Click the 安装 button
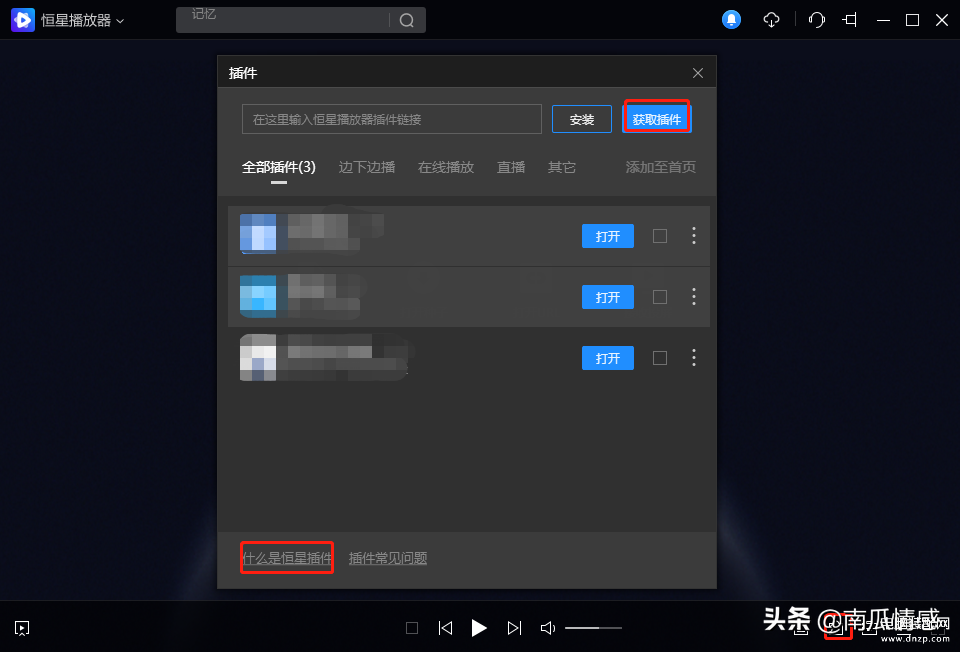 tap(582, 119)
